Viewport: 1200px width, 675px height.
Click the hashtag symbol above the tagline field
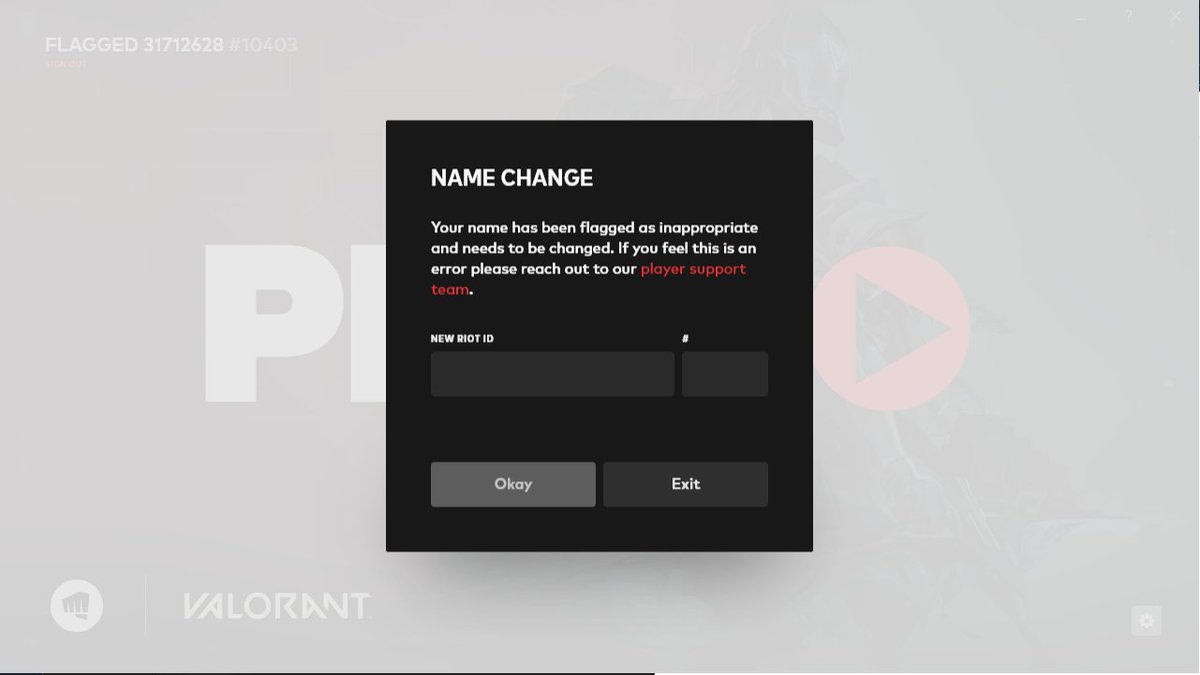[x=685, y=338]
